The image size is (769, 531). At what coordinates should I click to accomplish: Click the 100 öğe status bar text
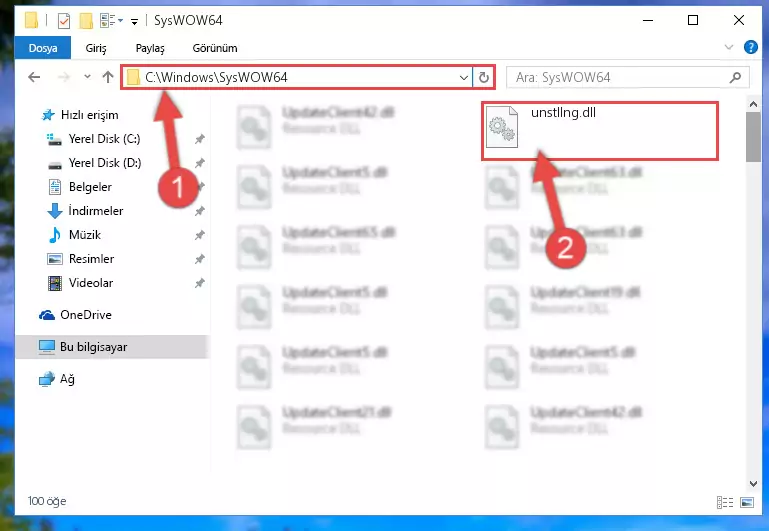(x=47, y=501)
